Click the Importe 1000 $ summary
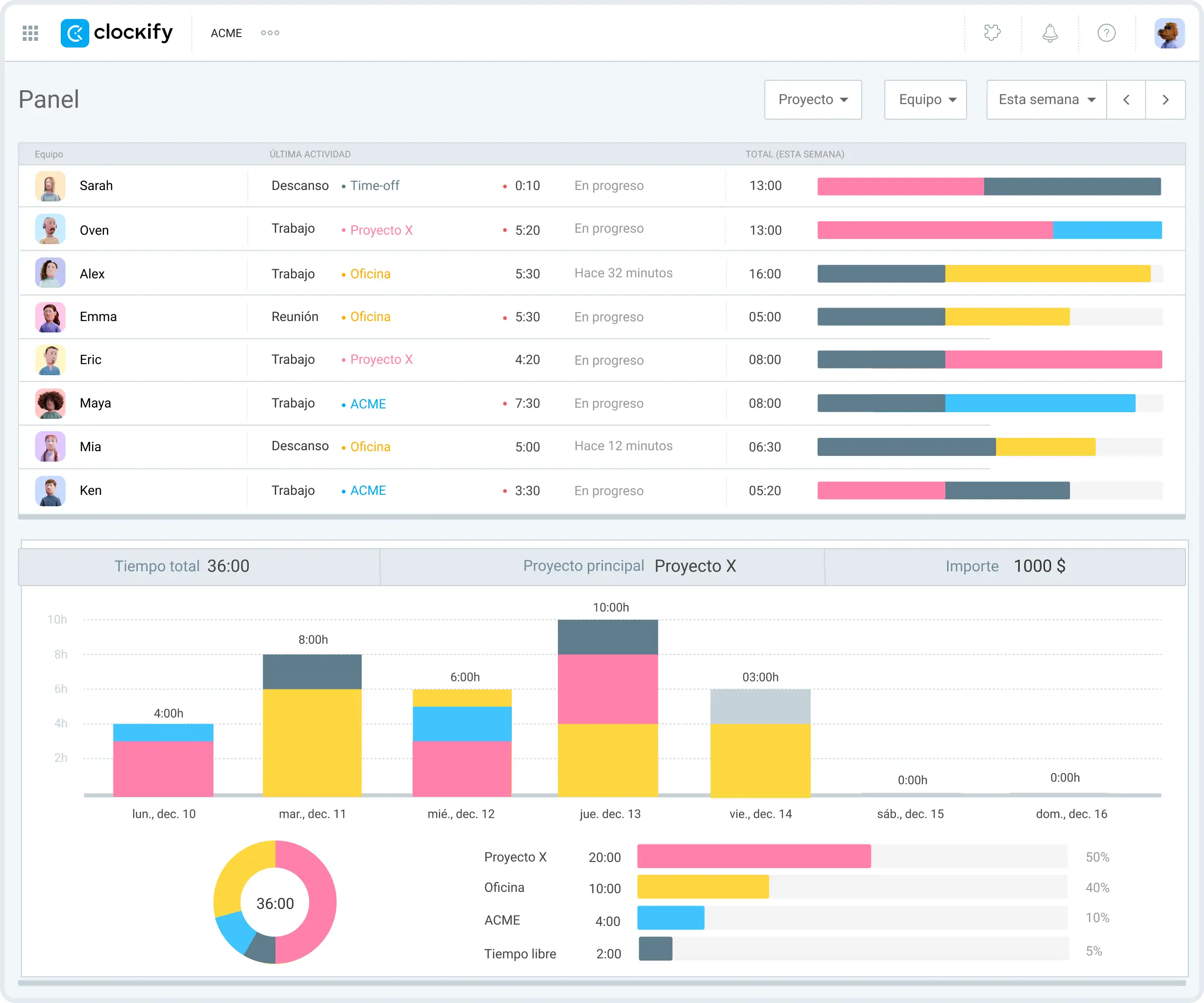1204x1003 pixels. (1005, 566)
